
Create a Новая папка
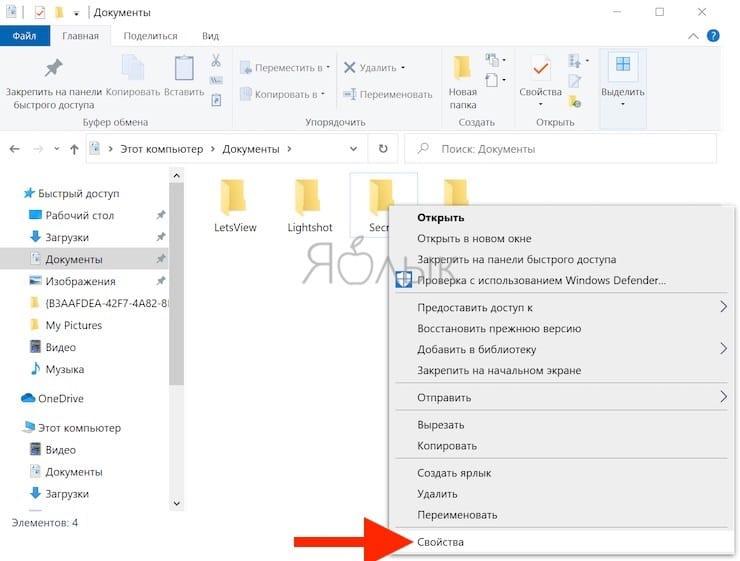[x=462, y=83]
